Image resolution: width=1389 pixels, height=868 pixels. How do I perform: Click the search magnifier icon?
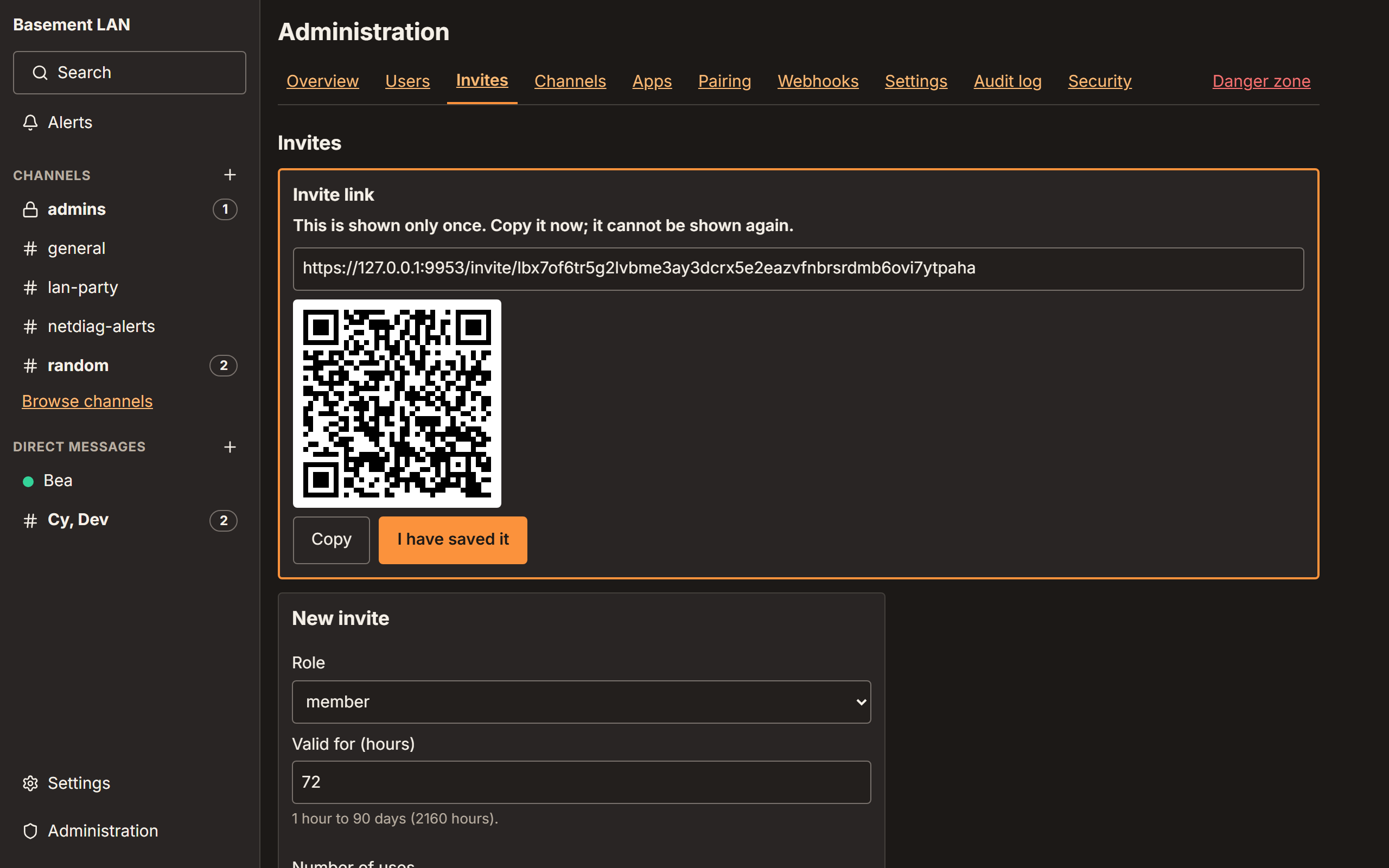(40, 73)
